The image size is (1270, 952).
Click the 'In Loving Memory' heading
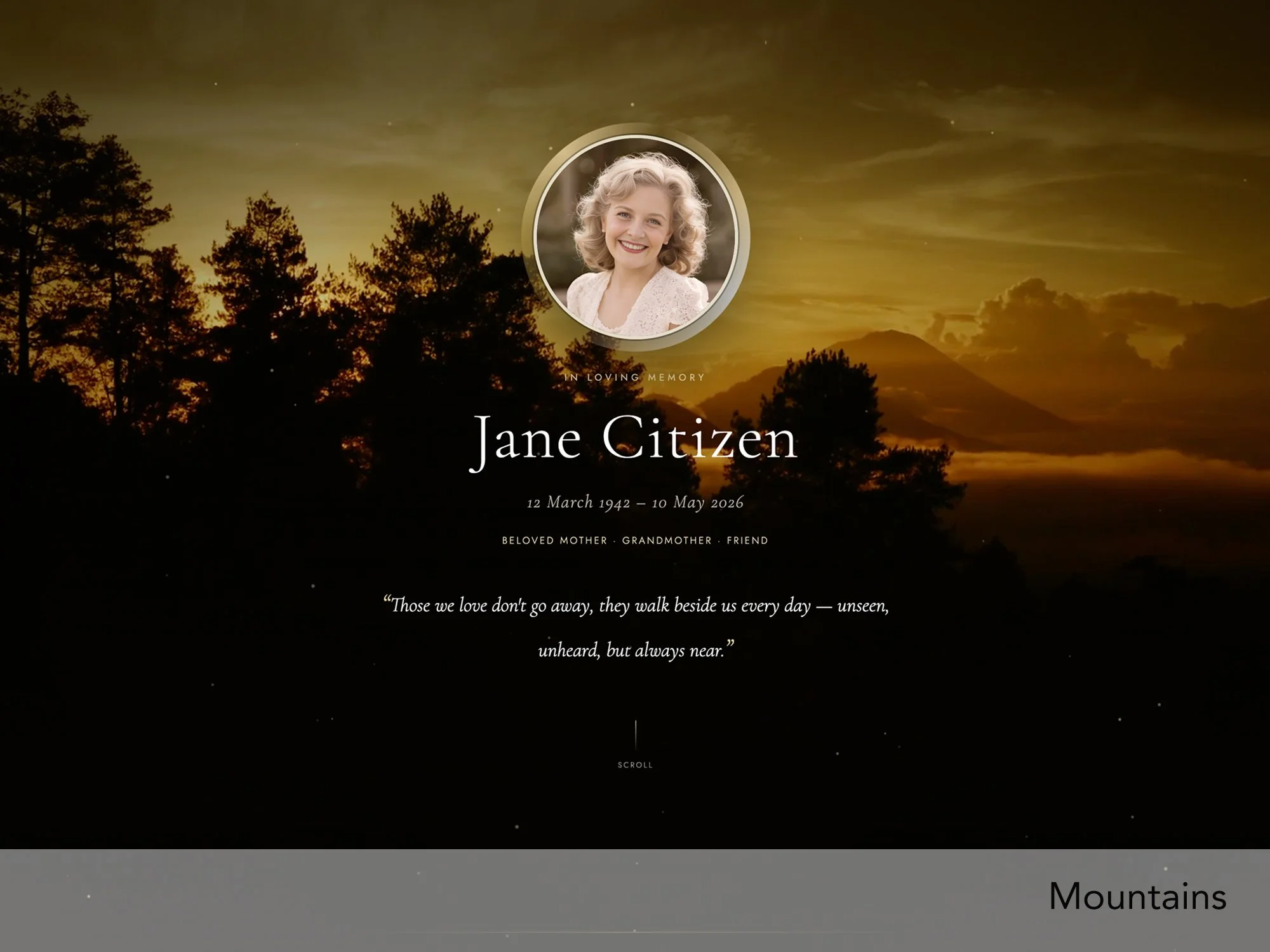click(x=635, y=377)
